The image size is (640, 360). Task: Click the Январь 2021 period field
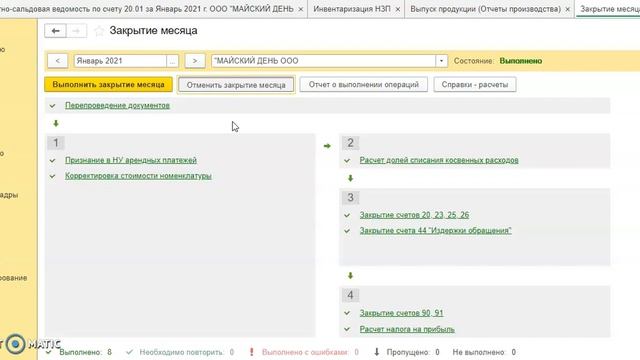[x=120, y=61]
